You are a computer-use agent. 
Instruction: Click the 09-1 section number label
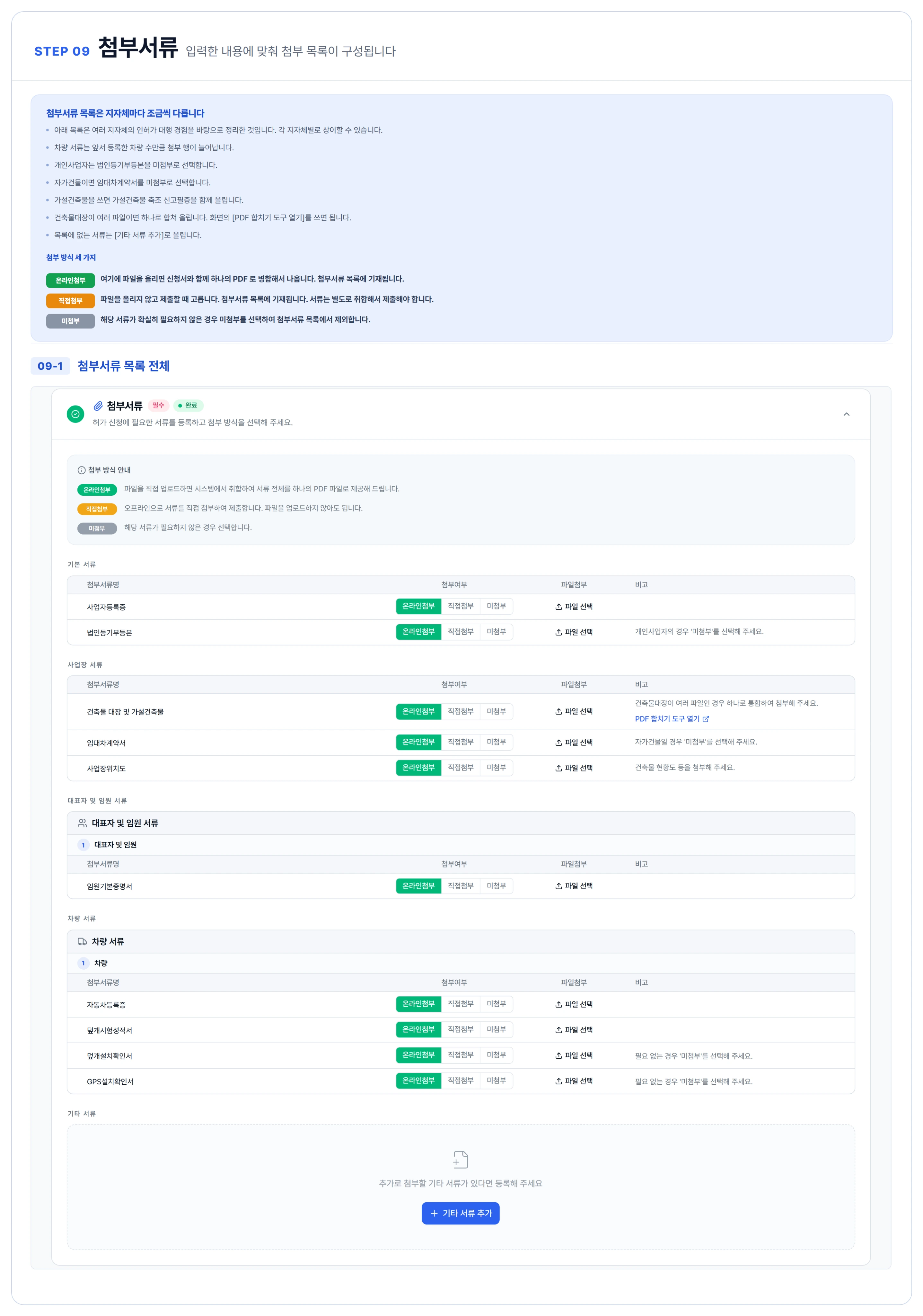click(x=50, y=366)
